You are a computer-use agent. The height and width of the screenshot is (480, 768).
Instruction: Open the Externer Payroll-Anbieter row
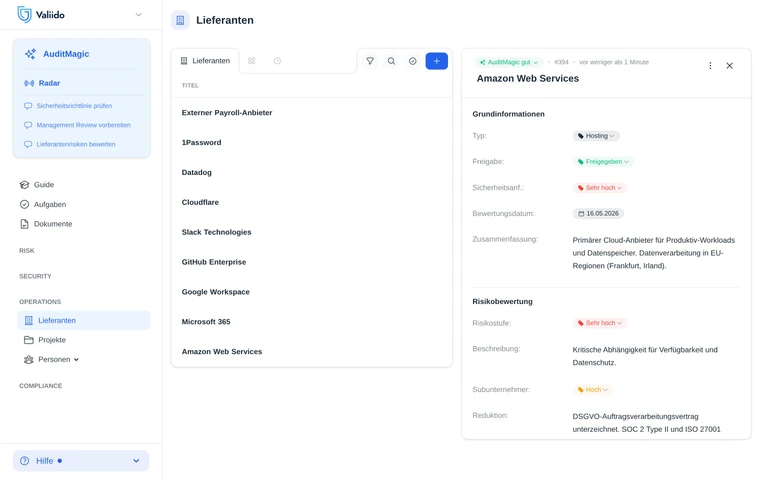(312, 113)
